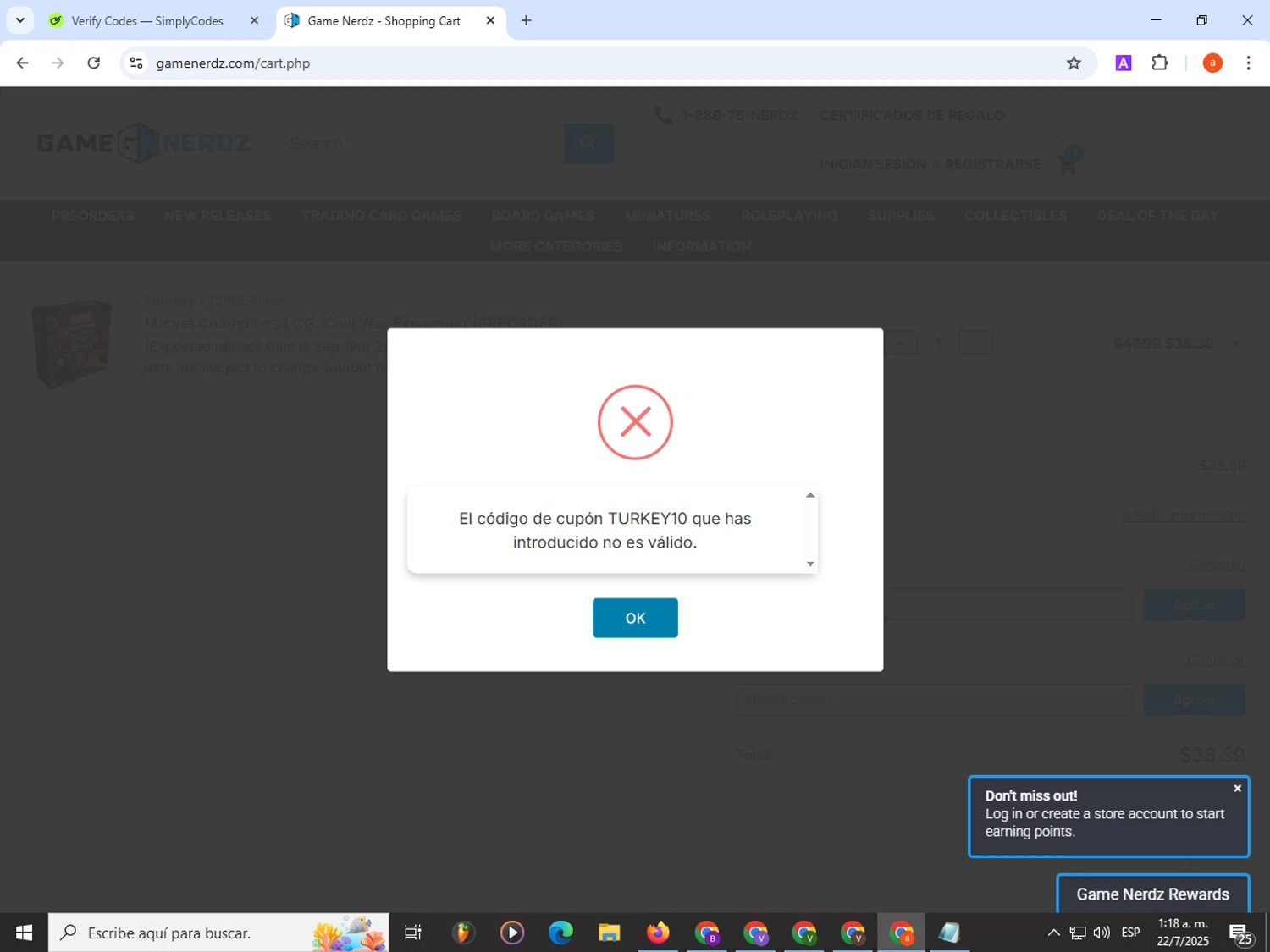
Task: Open Microsoft Edge from the taskbar
Action: point(560,933)
